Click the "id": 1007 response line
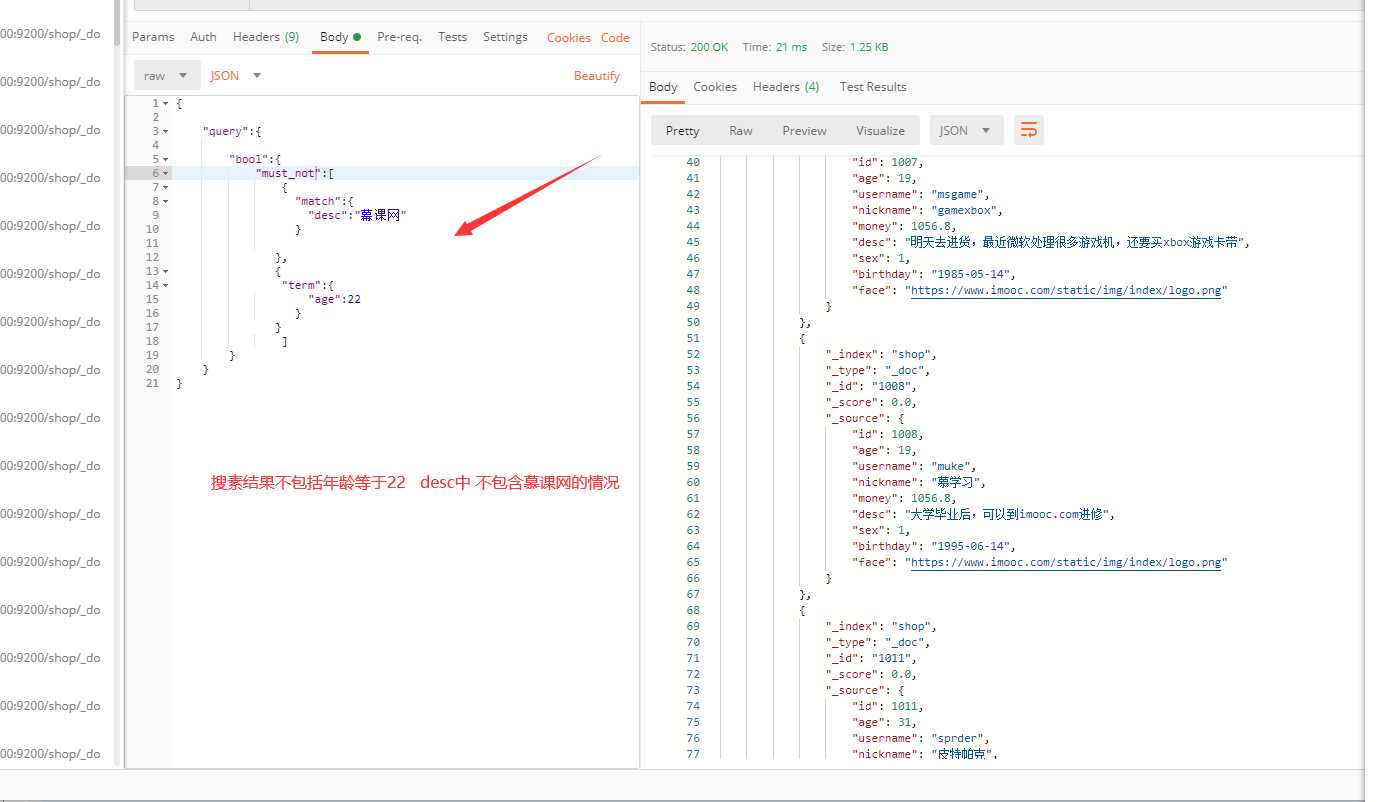This screenshot has height=802, width=1395. click(x=888, y=162)
